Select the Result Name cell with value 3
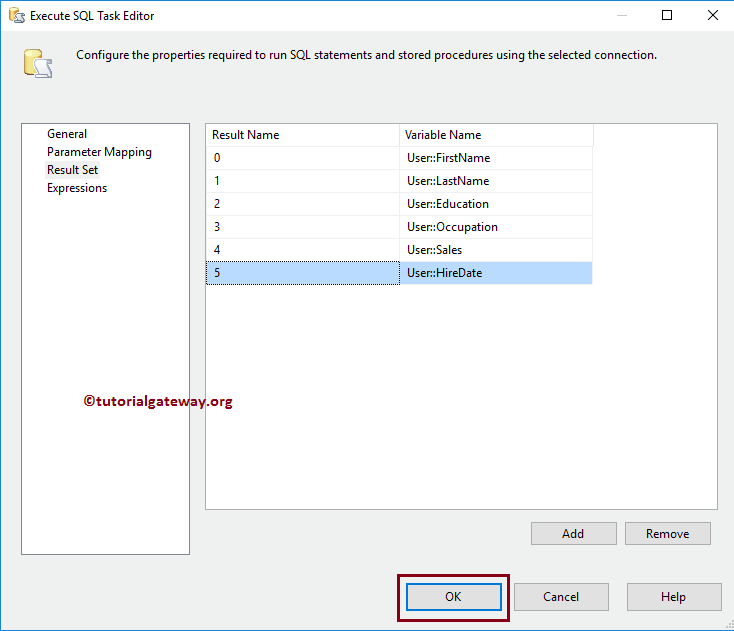 pyautogui.click(x=302, y=227)
